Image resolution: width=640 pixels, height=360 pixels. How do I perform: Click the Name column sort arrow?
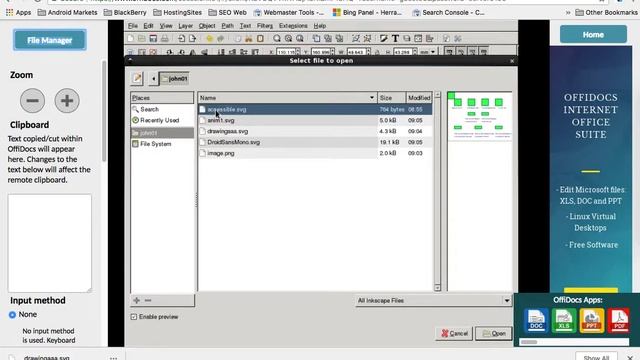point(372,98)
